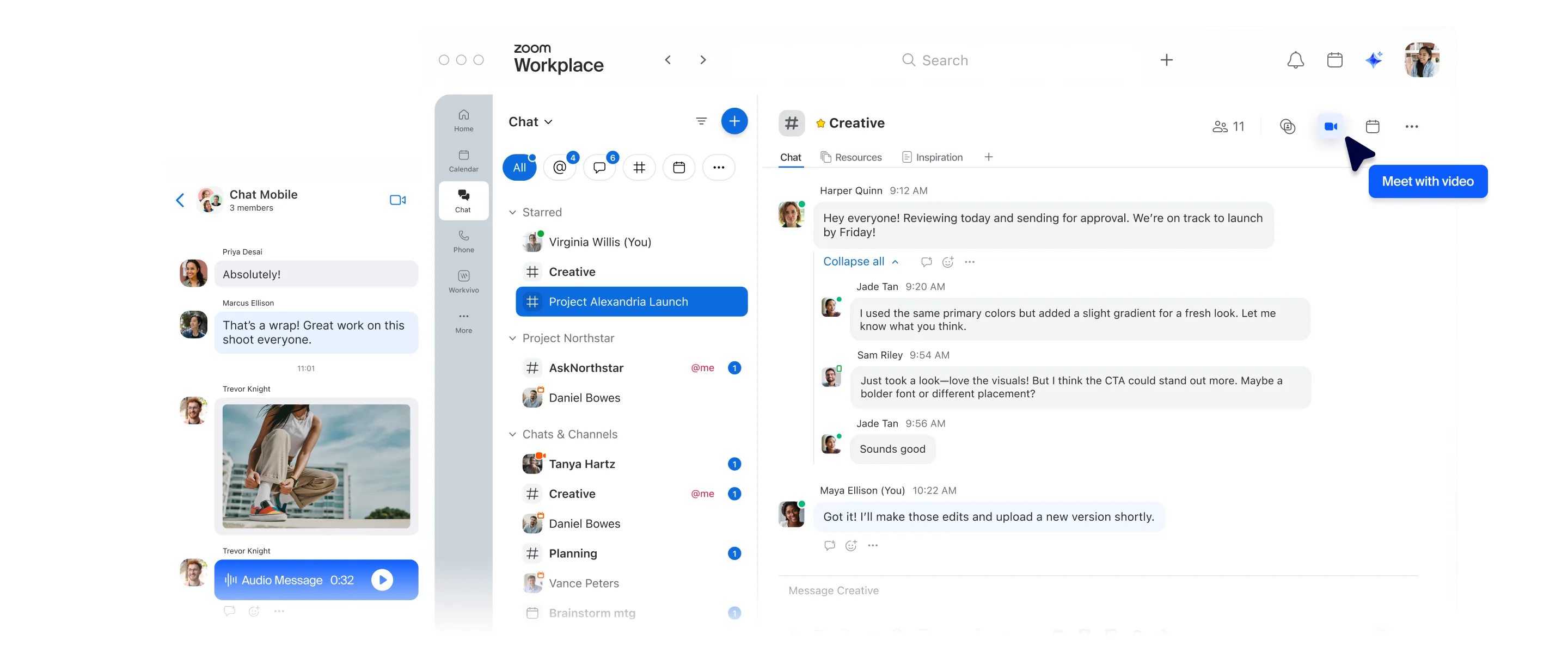
Task: Launch the AI Companion sparkle icon
Action: pyautogui.click(x=1374, y=60)
